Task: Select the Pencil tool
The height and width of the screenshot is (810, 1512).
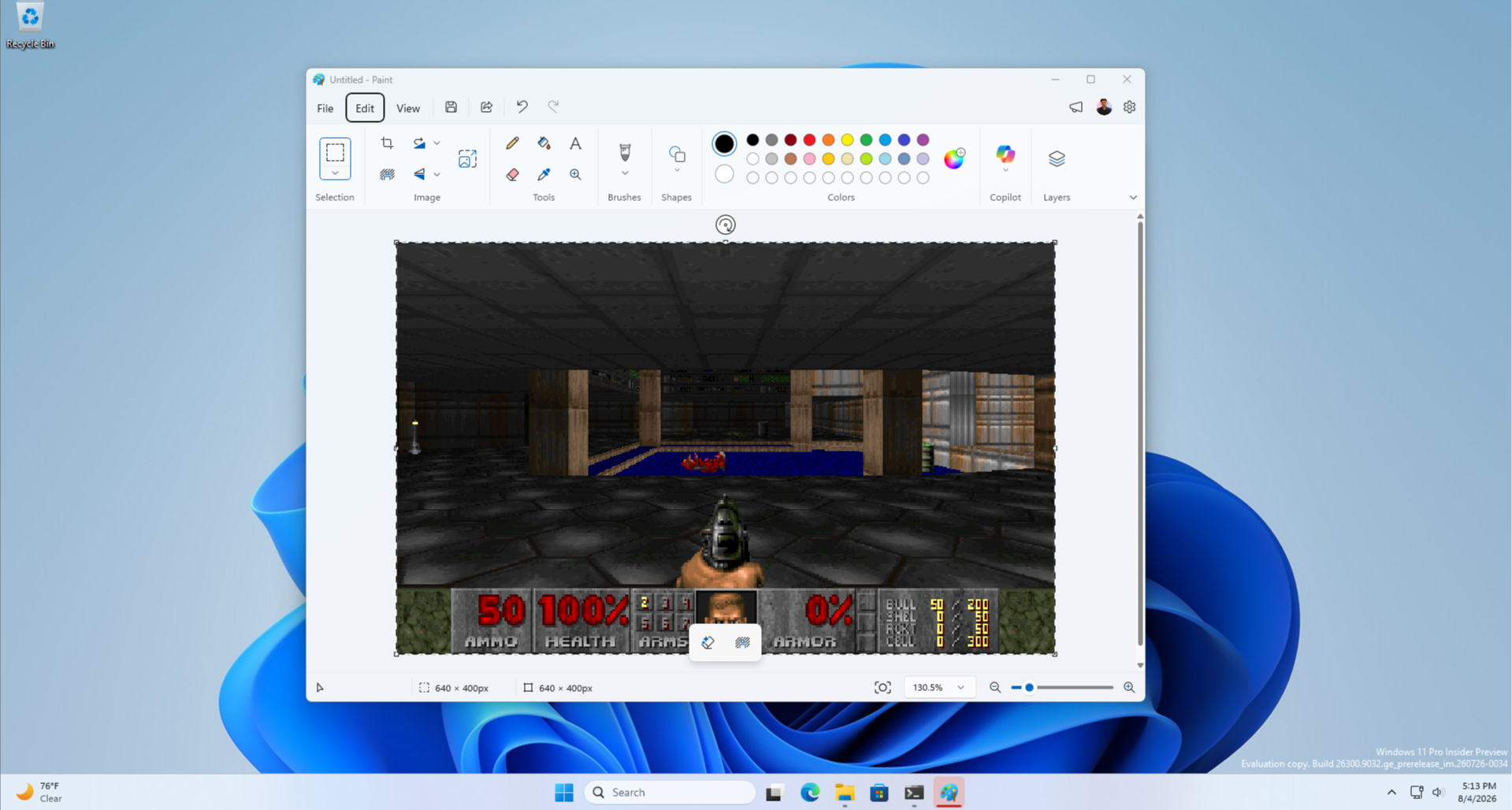Action: [512, 143]
